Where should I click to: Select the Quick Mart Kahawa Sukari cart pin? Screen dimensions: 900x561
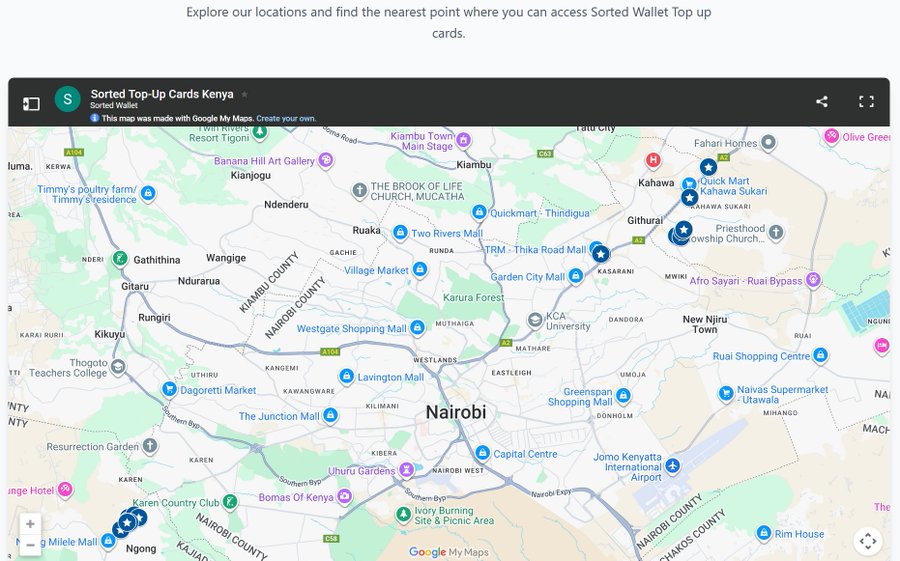point(689,184)
